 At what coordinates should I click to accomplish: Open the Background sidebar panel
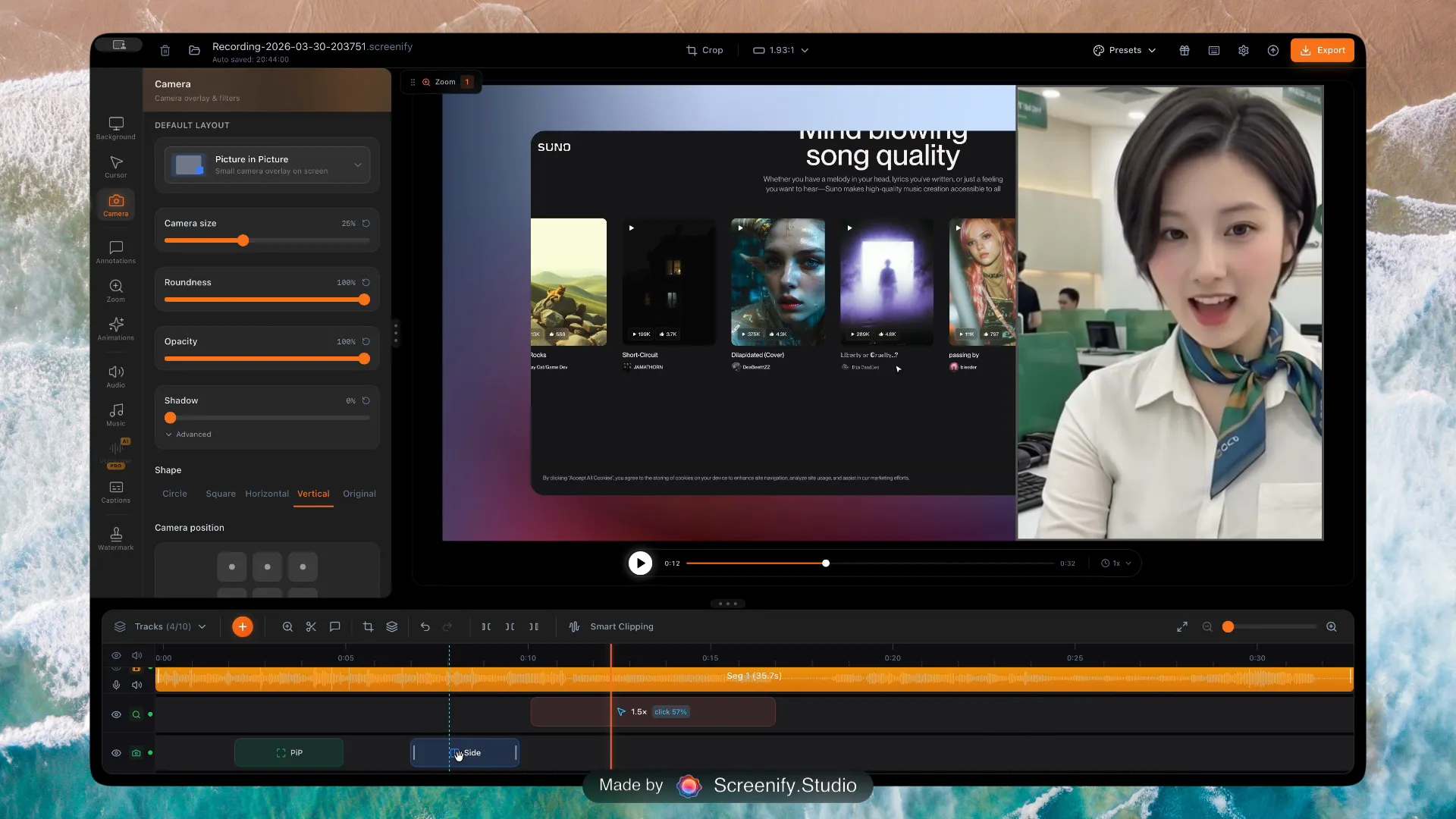pyautogui.click(x=116, y=127)
